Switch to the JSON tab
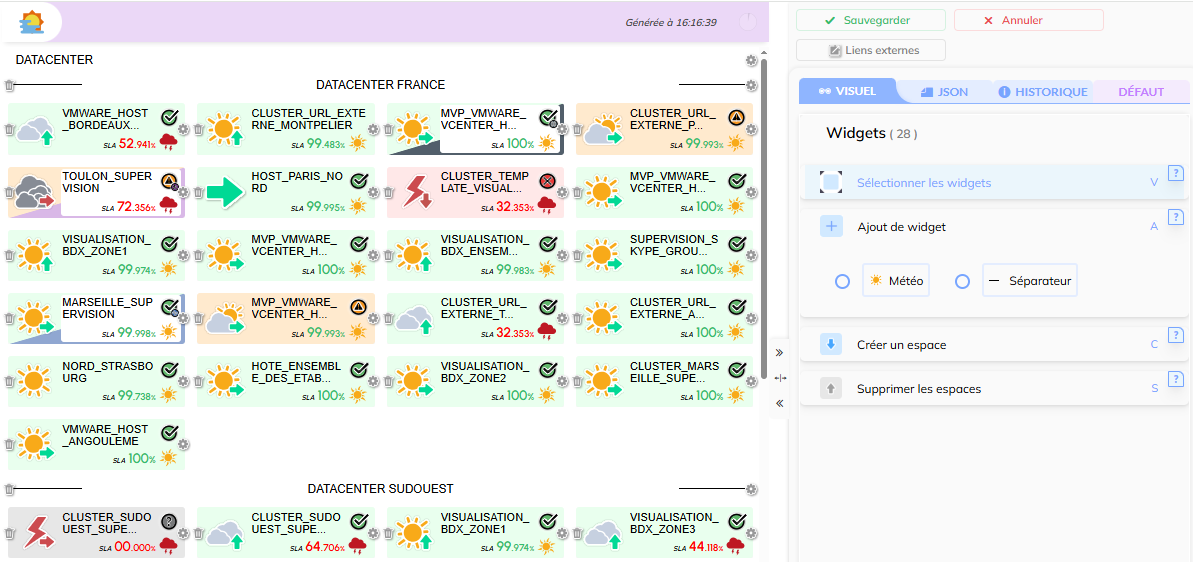1193x562 pixels. [943, 92]
